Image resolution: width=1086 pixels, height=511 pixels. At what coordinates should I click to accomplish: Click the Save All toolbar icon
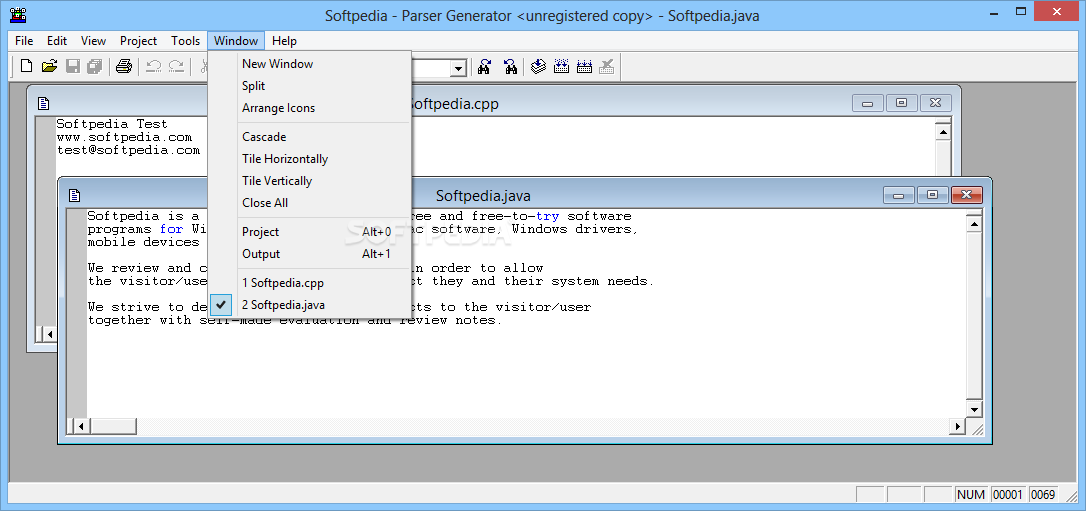[94, 66]
